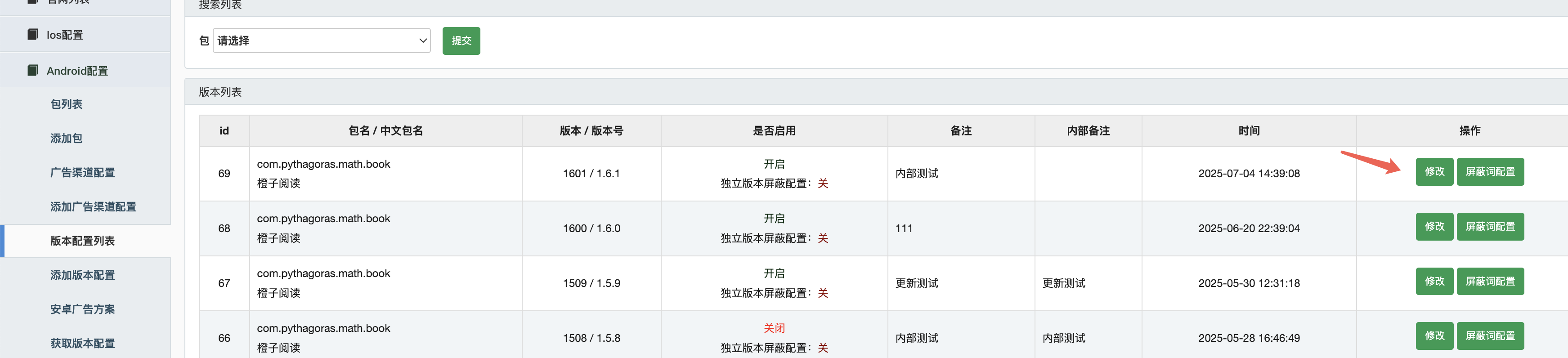Open 屏蔽词配置 for id 68
The width and height of the screenshot is (1568, 358).
pyautogui.click(x=1489, y=227)
